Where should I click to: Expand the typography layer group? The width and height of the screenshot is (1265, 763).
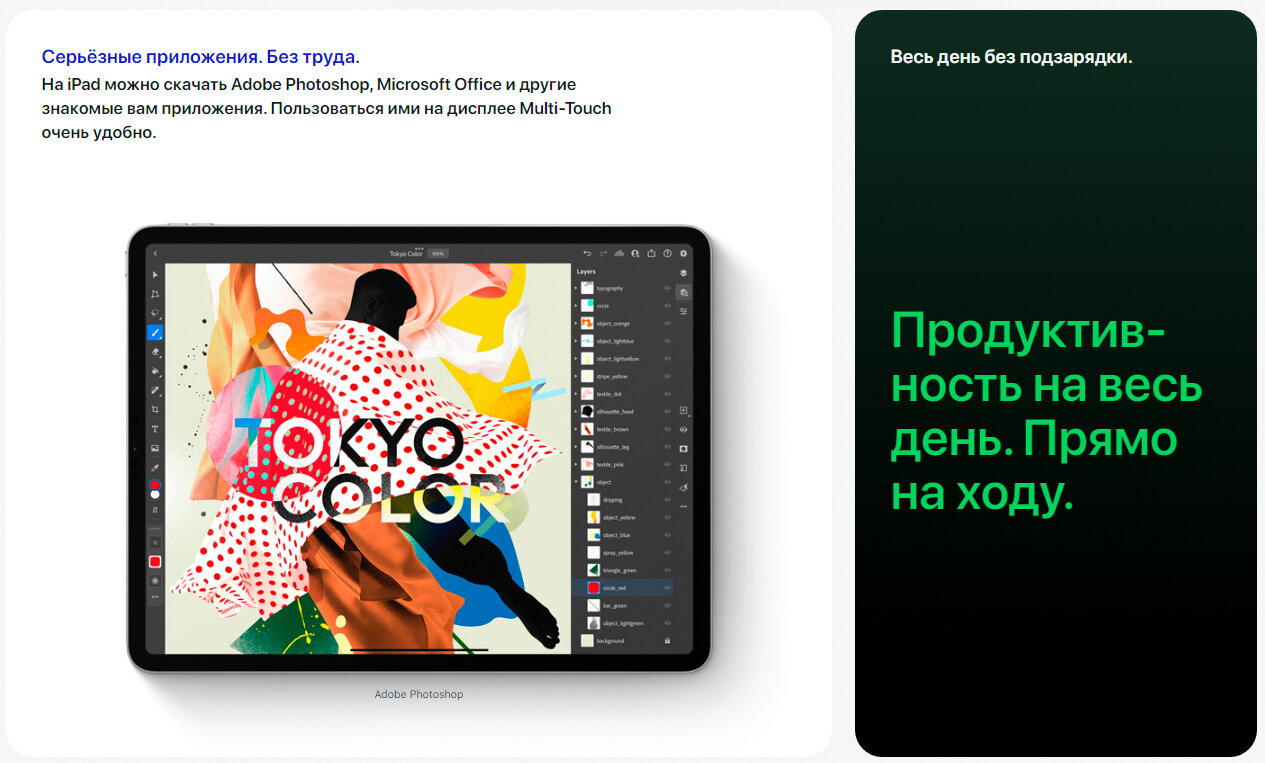pos(576,288)
